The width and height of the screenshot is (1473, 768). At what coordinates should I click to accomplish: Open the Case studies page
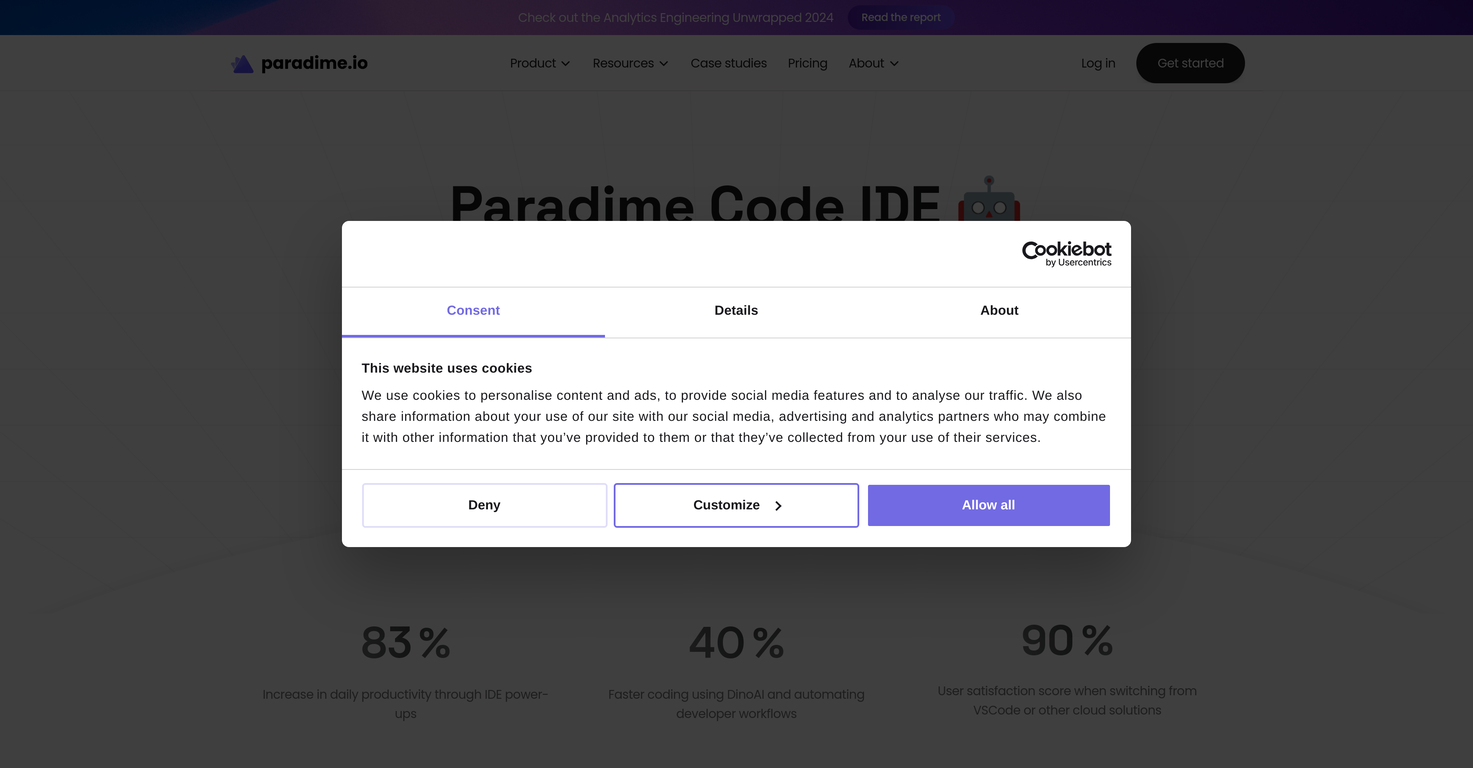[729, 63]
